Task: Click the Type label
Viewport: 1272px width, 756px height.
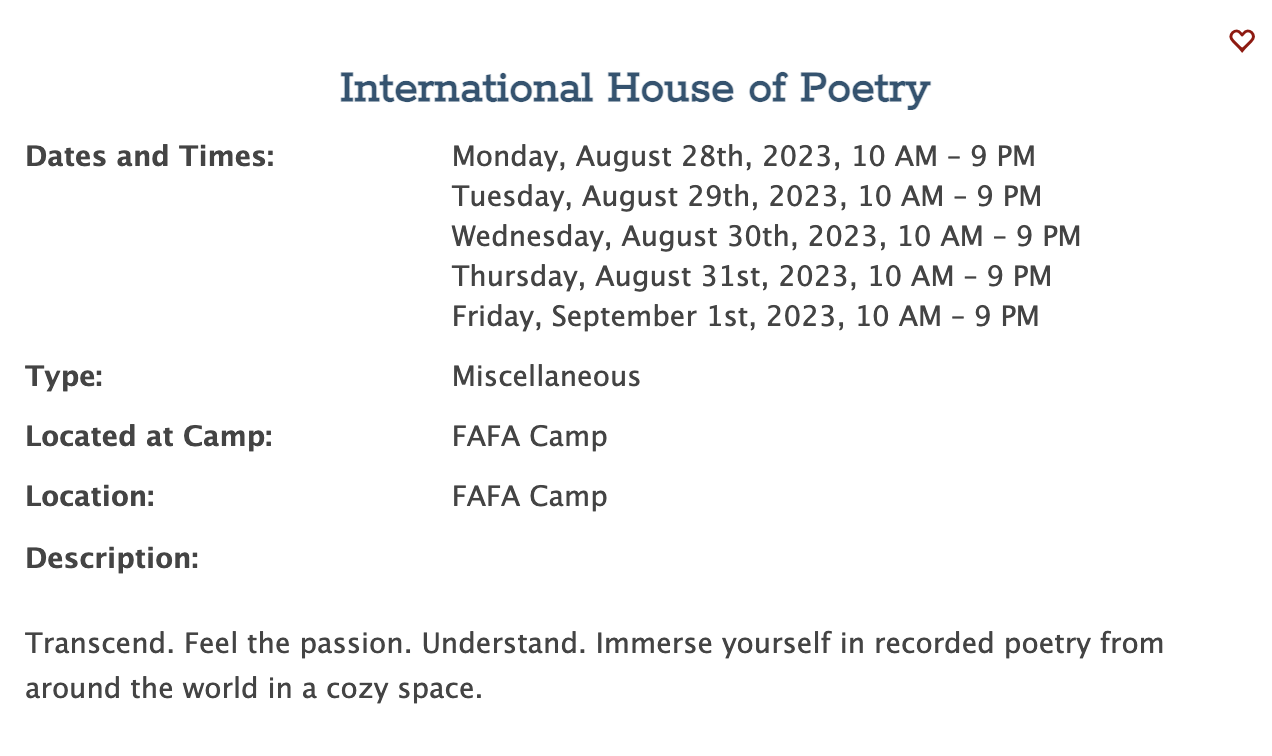Action: pos(64,377)
